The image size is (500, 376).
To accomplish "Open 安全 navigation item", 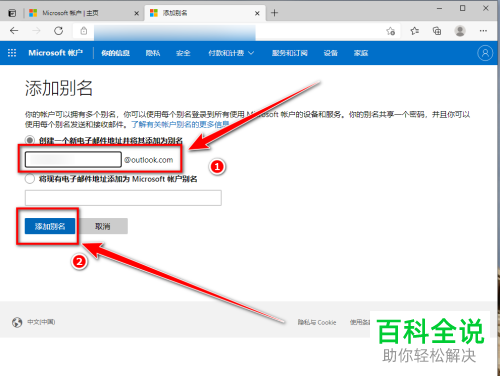I will point(183,53).
